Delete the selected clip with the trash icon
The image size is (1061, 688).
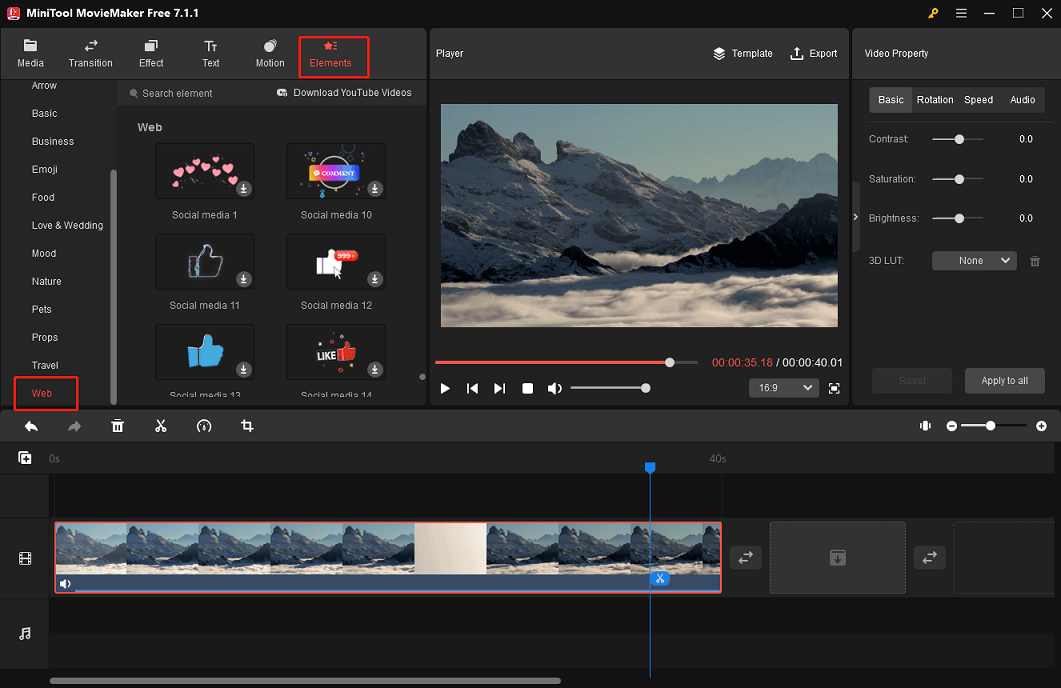(x=117, y=425)
